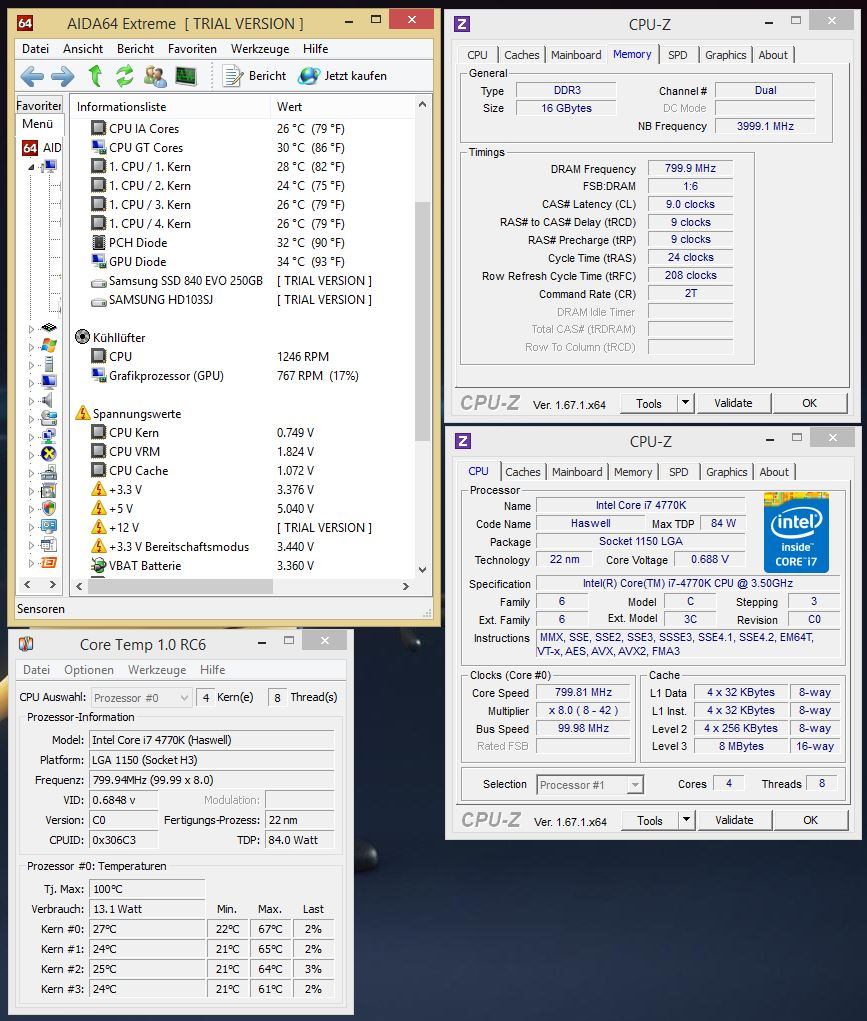867x1021 pixels.
Task: Click the AIDA64 list vertical scrollbar thumb
Action: pos(422,321)
